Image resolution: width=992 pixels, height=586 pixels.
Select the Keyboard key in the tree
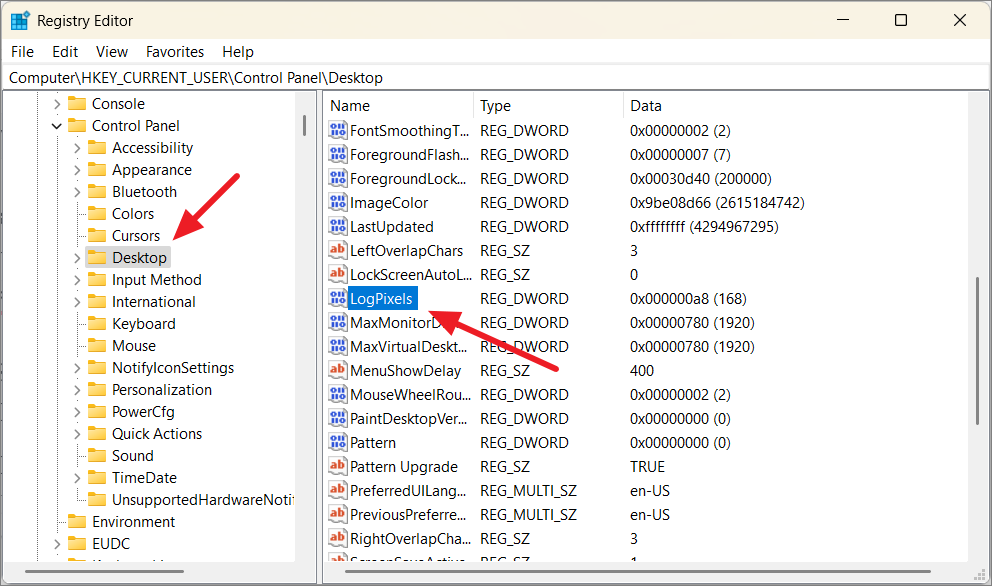(x=144, y=324)
